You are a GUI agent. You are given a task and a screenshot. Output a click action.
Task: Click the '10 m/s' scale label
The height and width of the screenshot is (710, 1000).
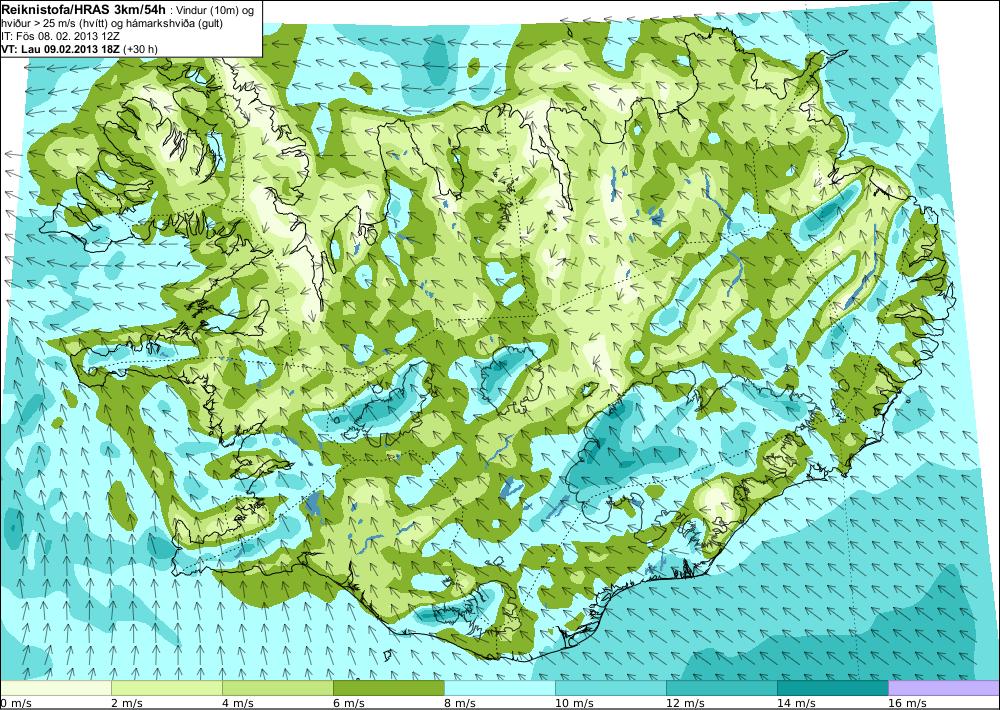[x=575, y=703]
